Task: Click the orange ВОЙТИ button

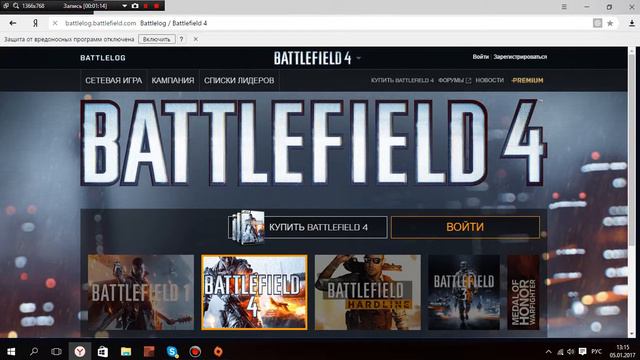Action: (x=465, y=227)
